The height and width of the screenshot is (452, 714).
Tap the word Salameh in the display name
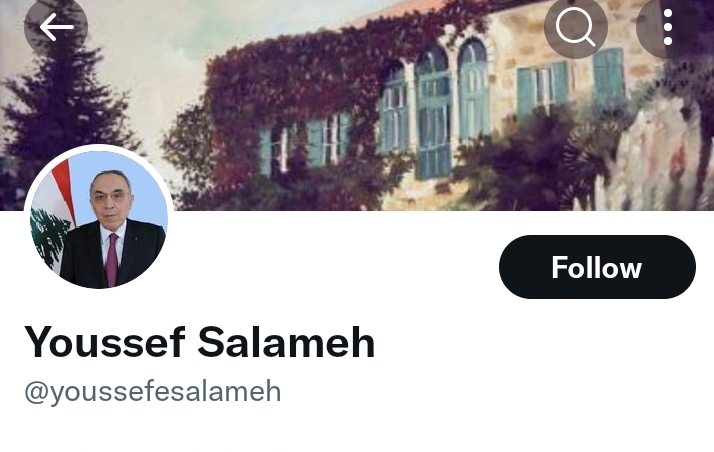[x=286, y=342]
